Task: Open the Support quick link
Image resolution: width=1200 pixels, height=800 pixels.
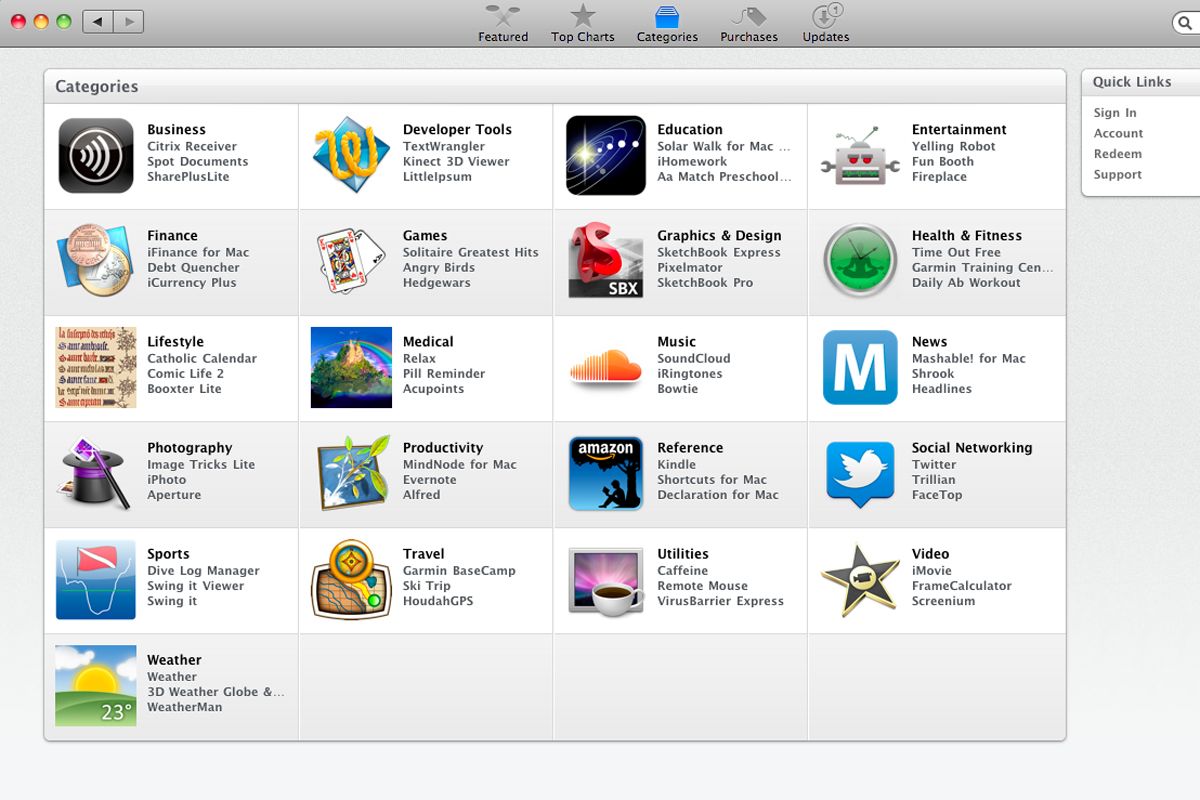Action: pyautogui.click(x=1117, y=174)
